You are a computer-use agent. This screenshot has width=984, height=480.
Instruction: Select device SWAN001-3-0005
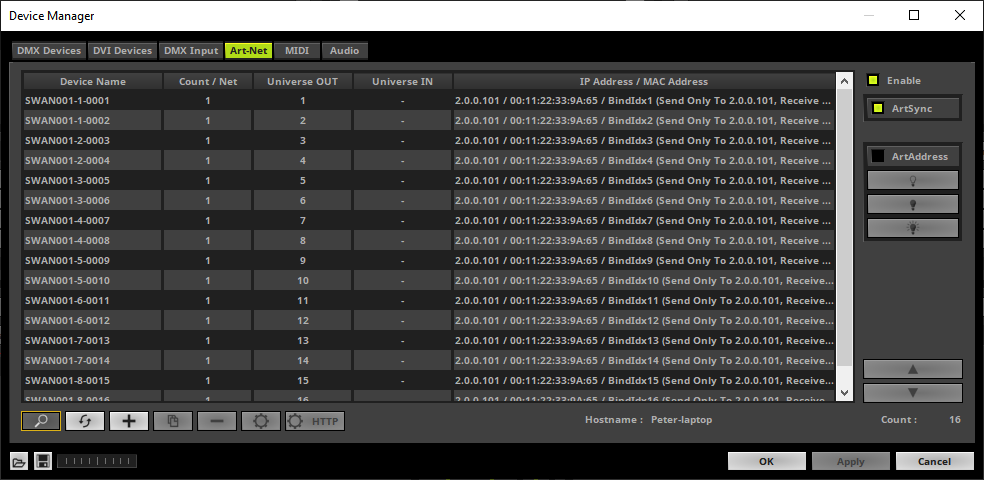[x=93, y=181]
